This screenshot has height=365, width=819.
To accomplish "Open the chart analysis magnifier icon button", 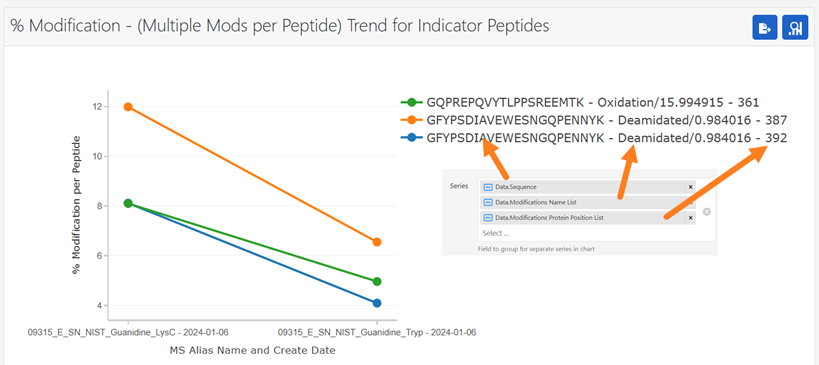I will (795, 27).
